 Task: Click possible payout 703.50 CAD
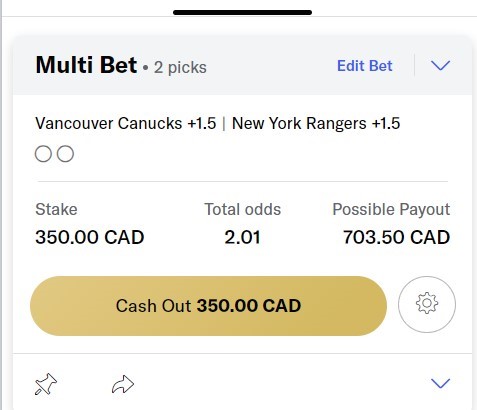[x=397, y=237]
